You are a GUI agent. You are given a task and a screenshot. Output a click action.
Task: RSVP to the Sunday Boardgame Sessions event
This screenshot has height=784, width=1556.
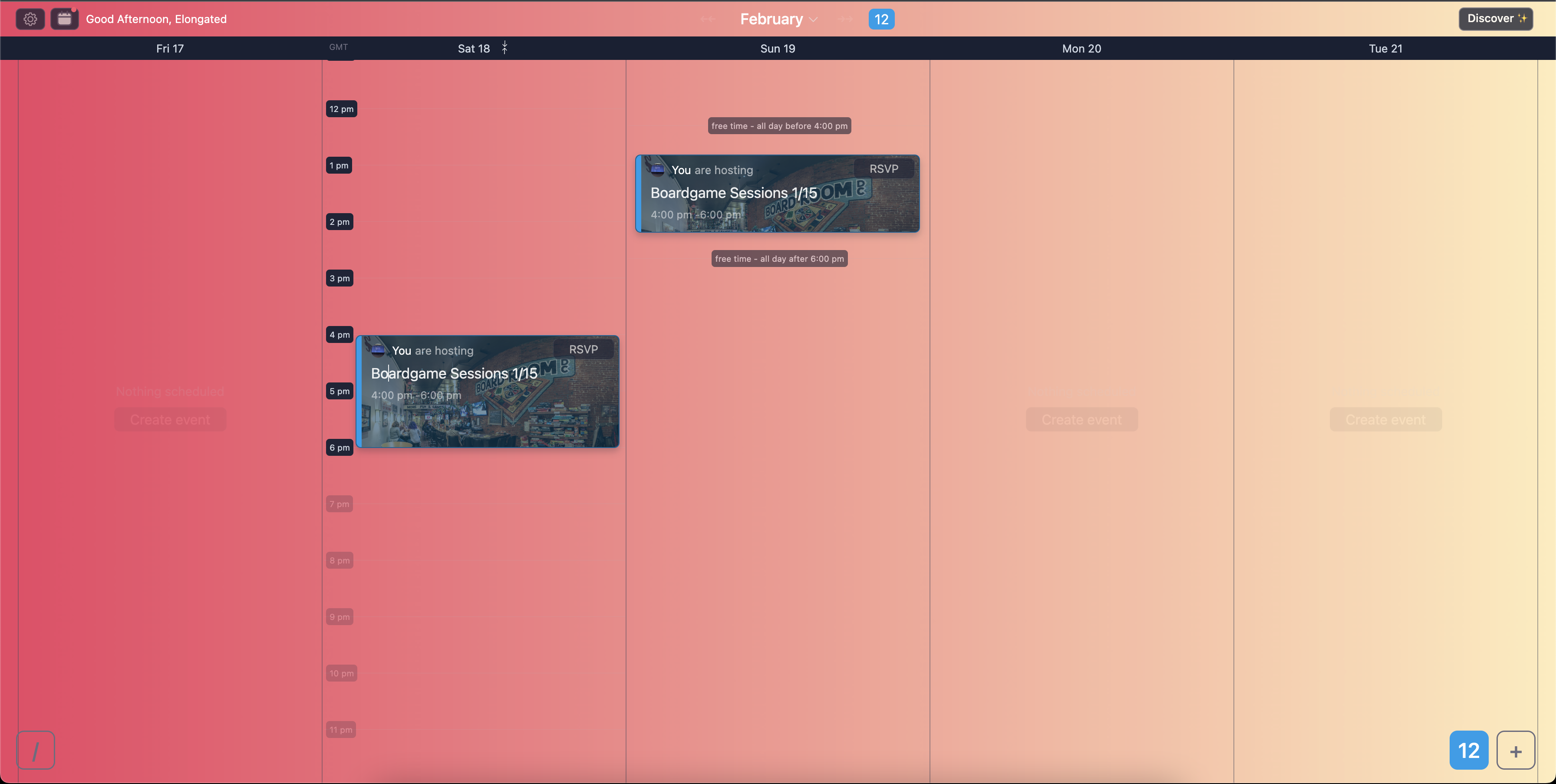coord(883,169)
